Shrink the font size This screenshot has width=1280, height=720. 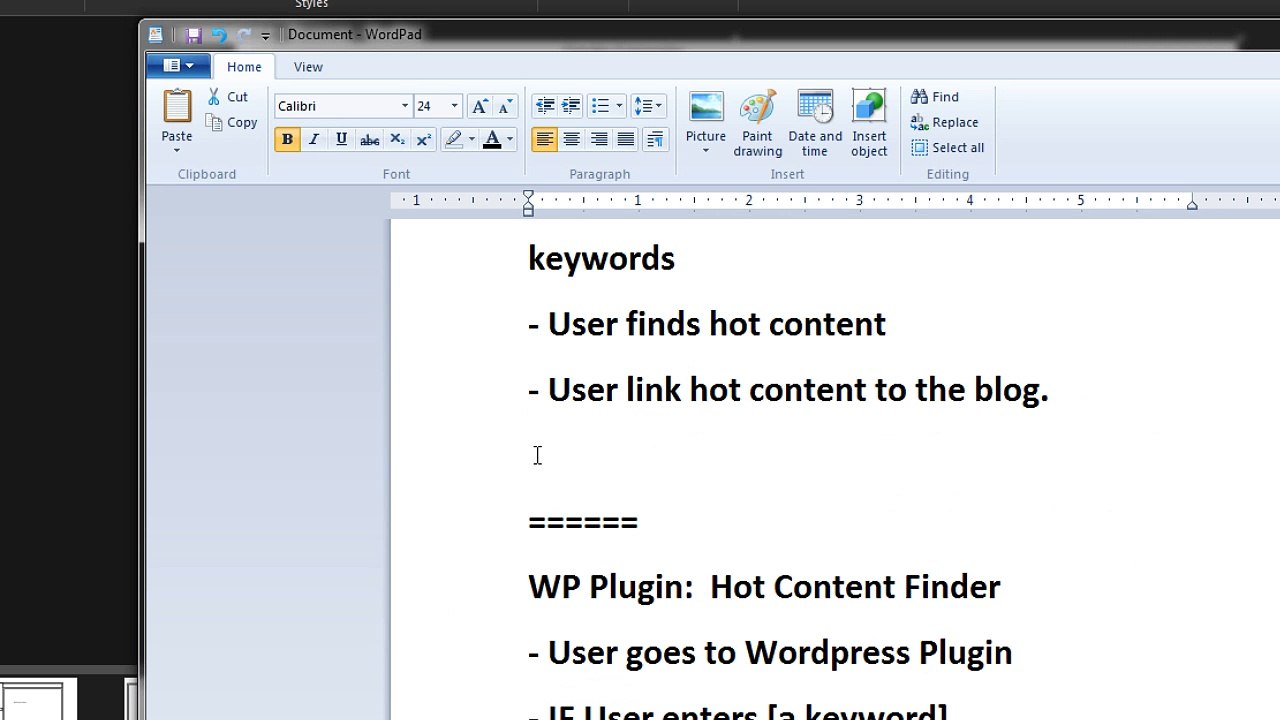tap(505, 106)
